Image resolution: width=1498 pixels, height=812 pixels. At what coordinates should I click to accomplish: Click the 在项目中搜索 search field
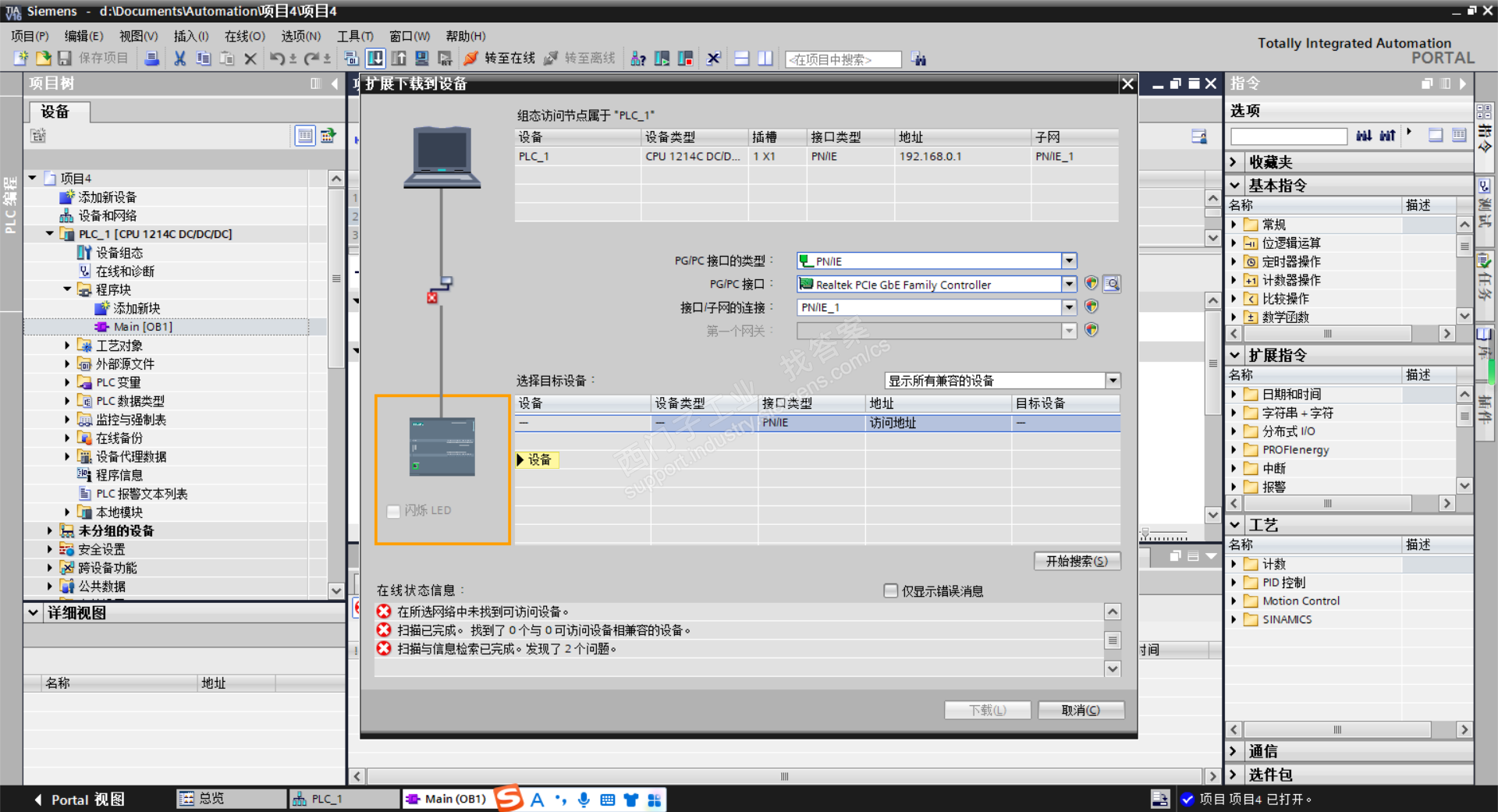coord(843,59)
